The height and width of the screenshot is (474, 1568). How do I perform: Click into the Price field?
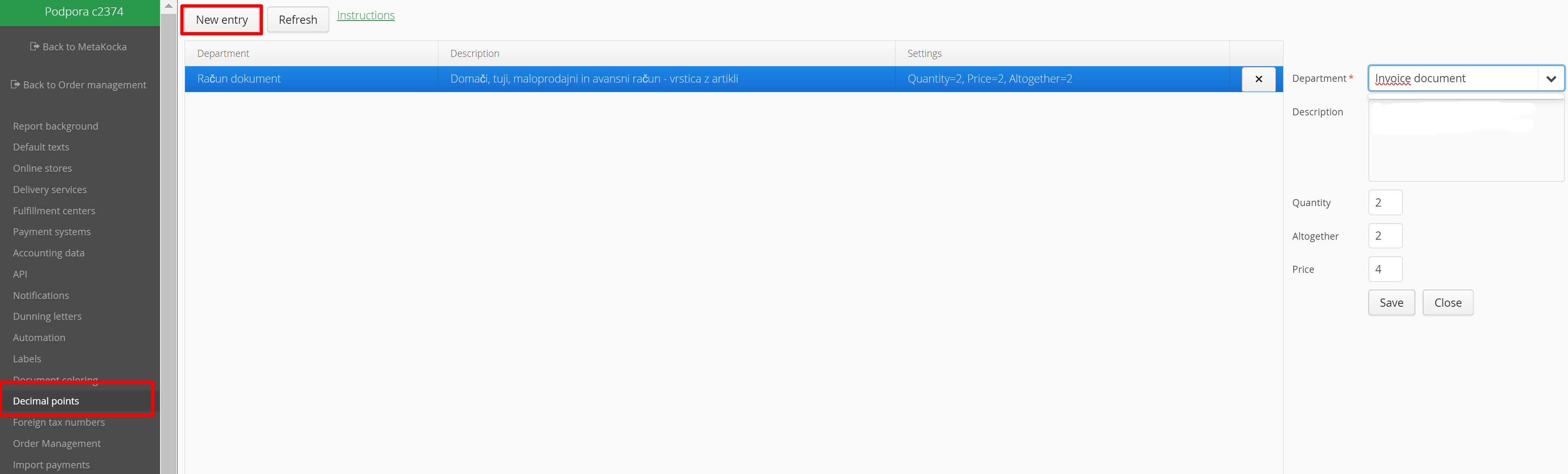tap(1385, 269)
